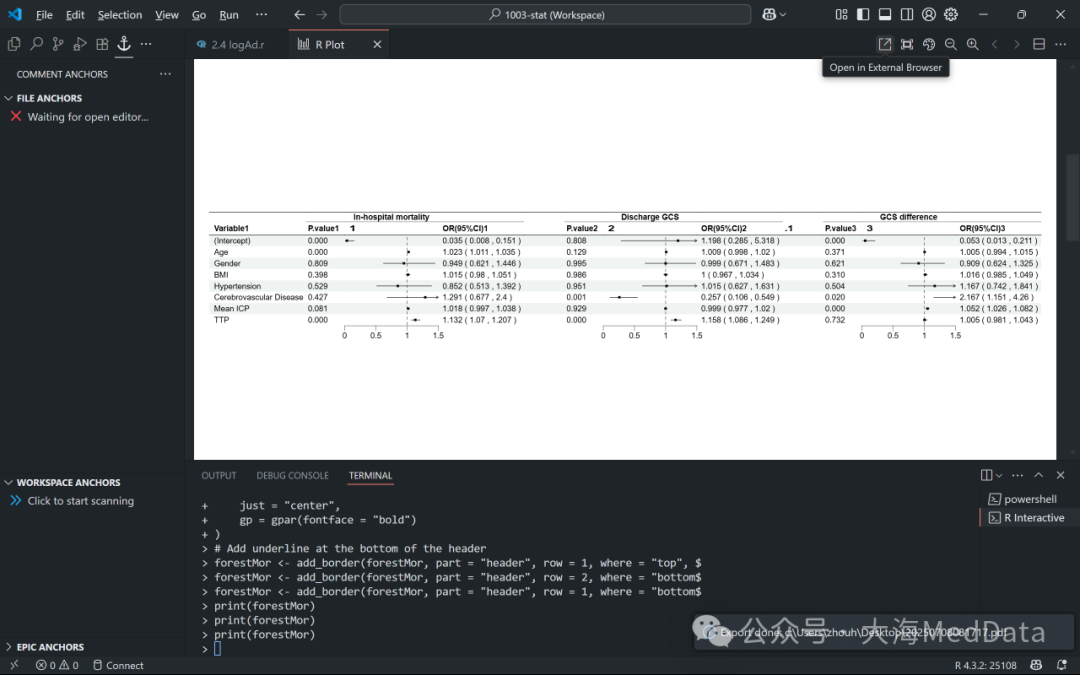Open the Search view icon
The height and width of the screenshot is (675, 1080).
coord(36,44)
